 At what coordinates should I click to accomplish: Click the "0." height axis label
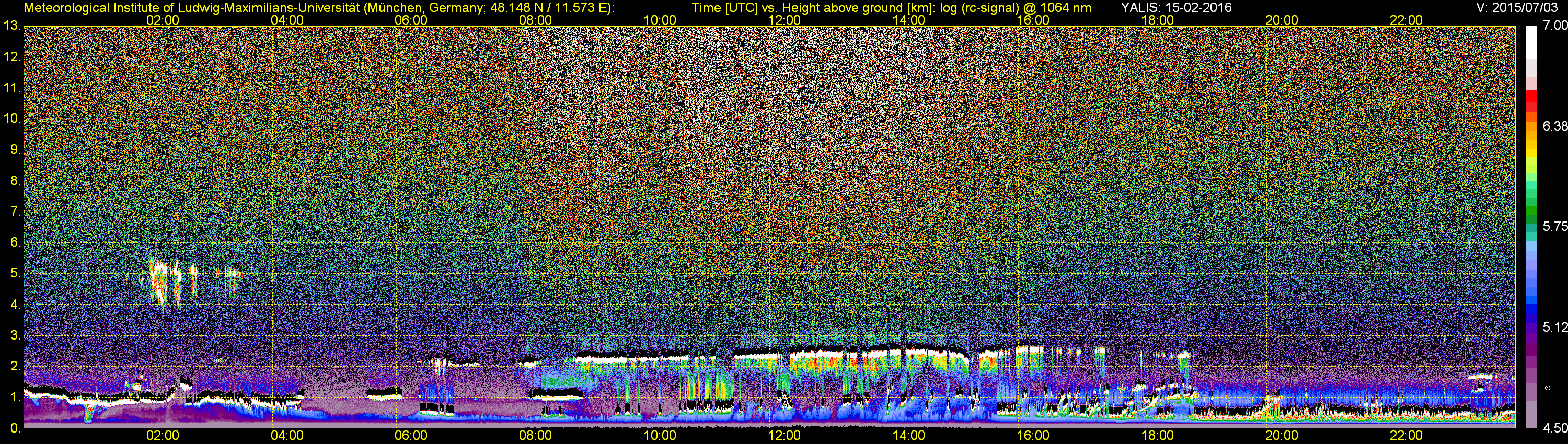pos(15,428)
